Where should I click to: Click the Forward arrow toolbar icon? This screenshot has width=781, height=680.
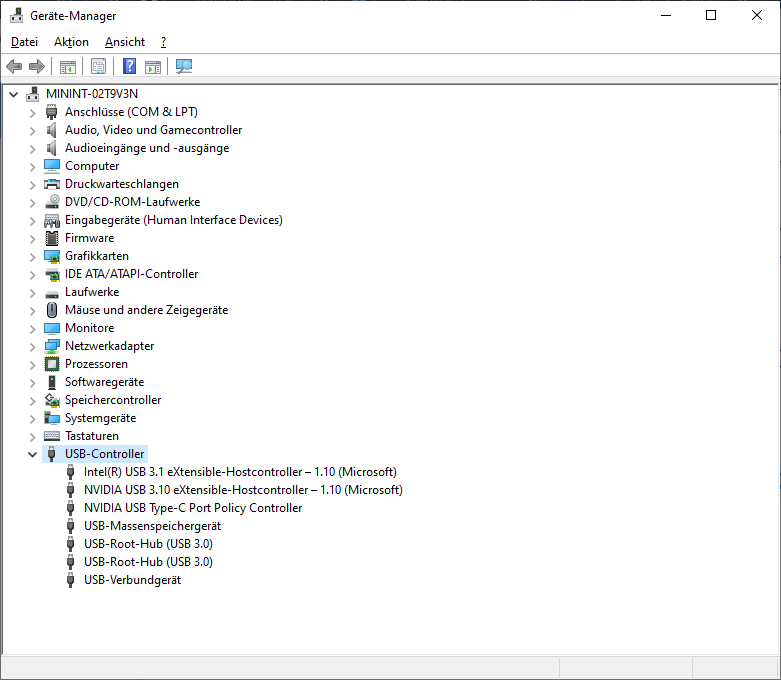[37, 66]
